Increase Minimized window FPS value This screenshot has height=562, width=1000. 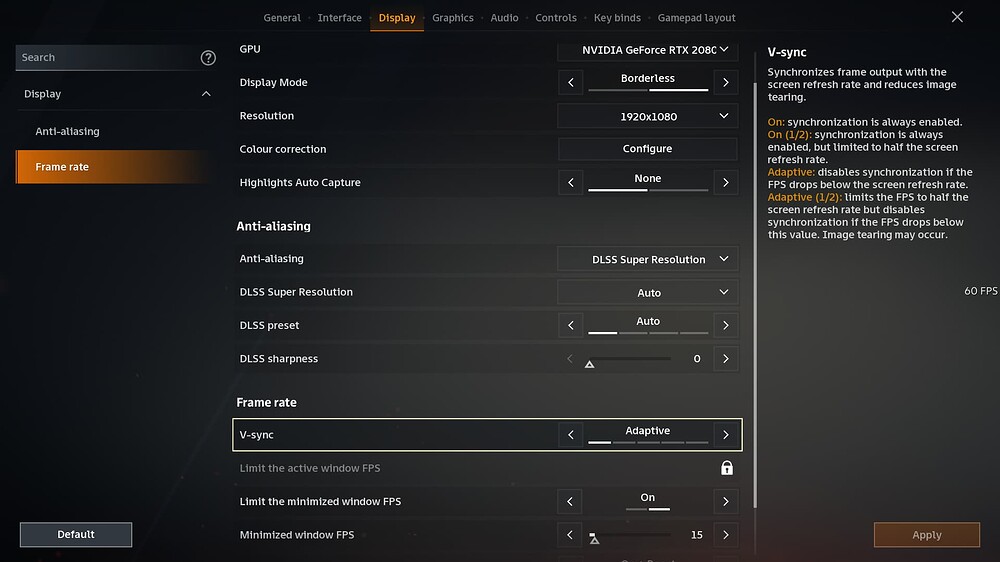click(x=725, y=535)
